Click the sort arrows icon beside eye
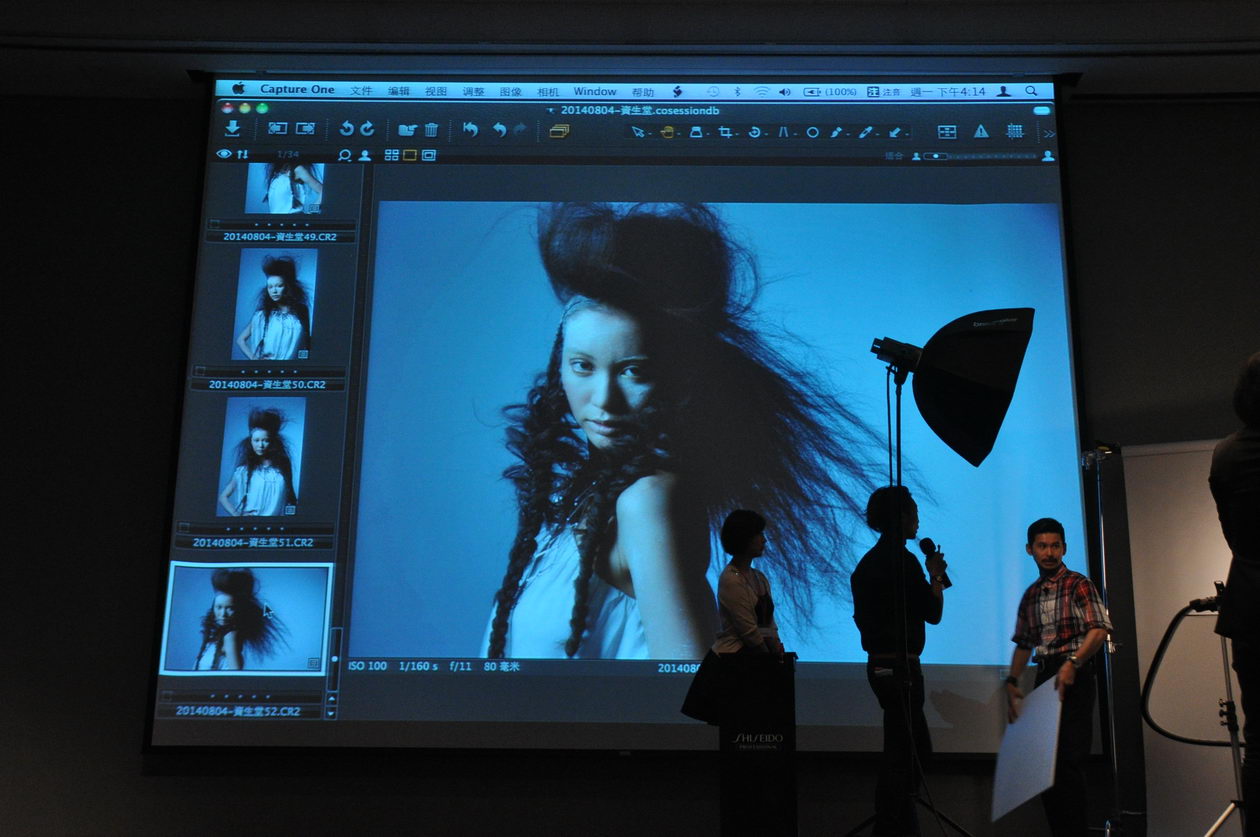The image size is (1260, 837). pos(243,154)
